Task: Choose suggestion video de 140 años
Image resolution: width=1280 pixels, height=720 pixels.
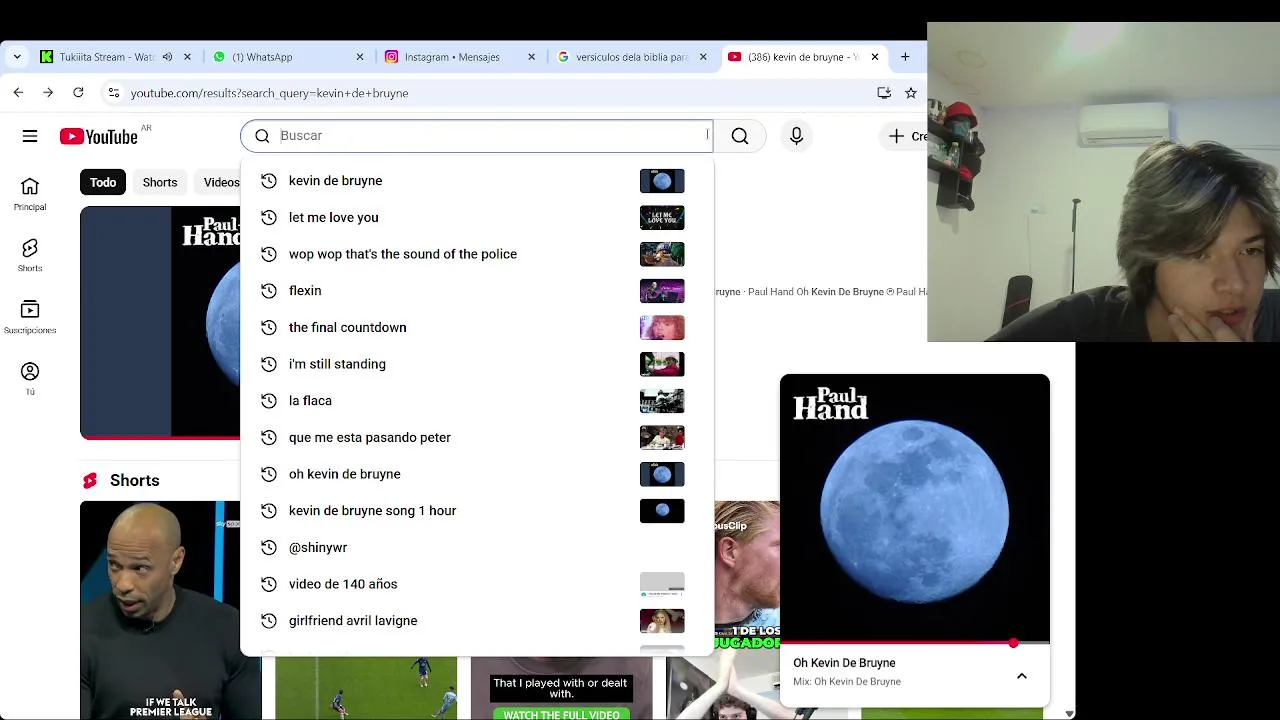Action: pos(476,584)
